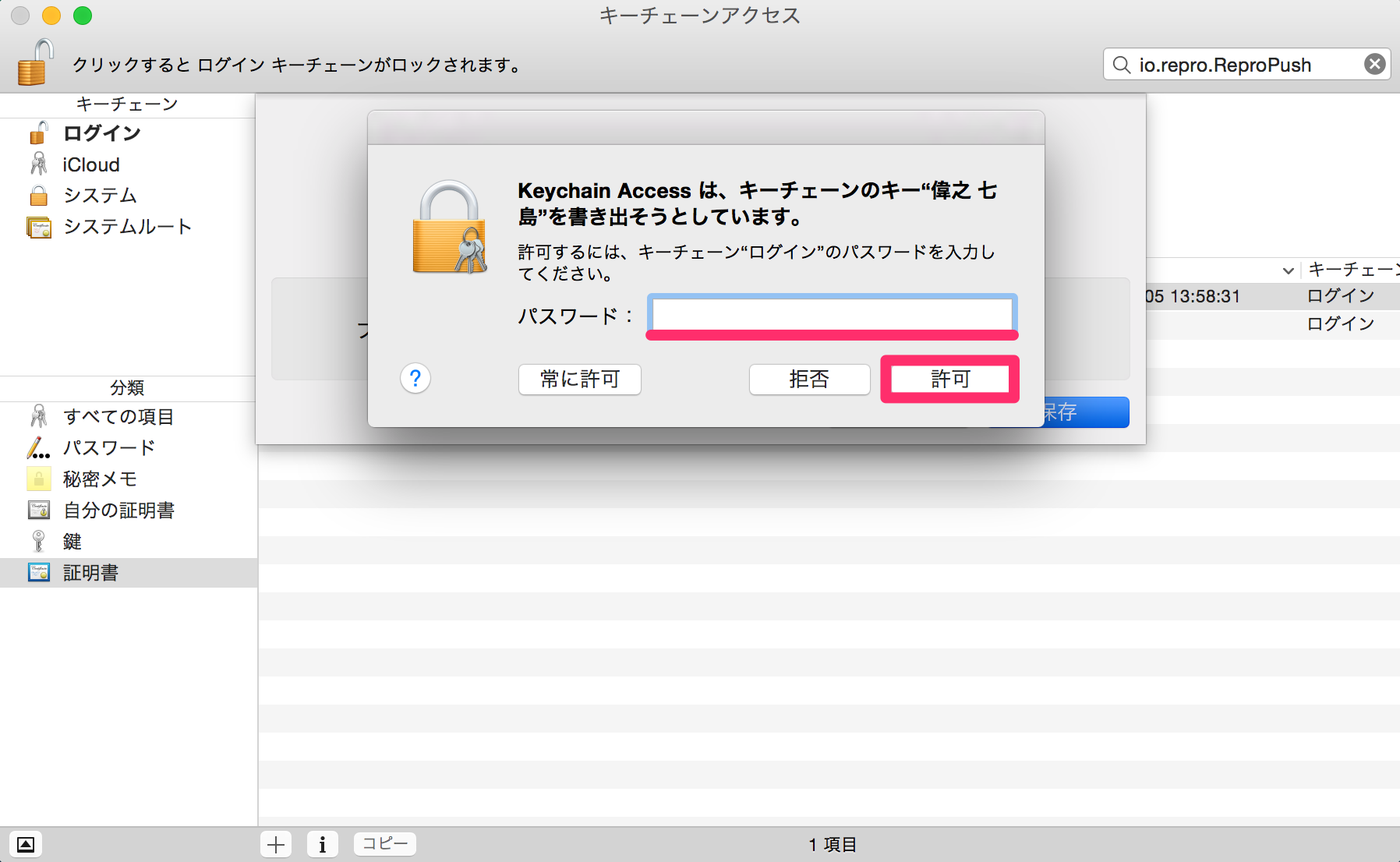Click the large padlock with keys dialog icon
The height and width of the screenshot is (862, 1400).
point(450,227)
